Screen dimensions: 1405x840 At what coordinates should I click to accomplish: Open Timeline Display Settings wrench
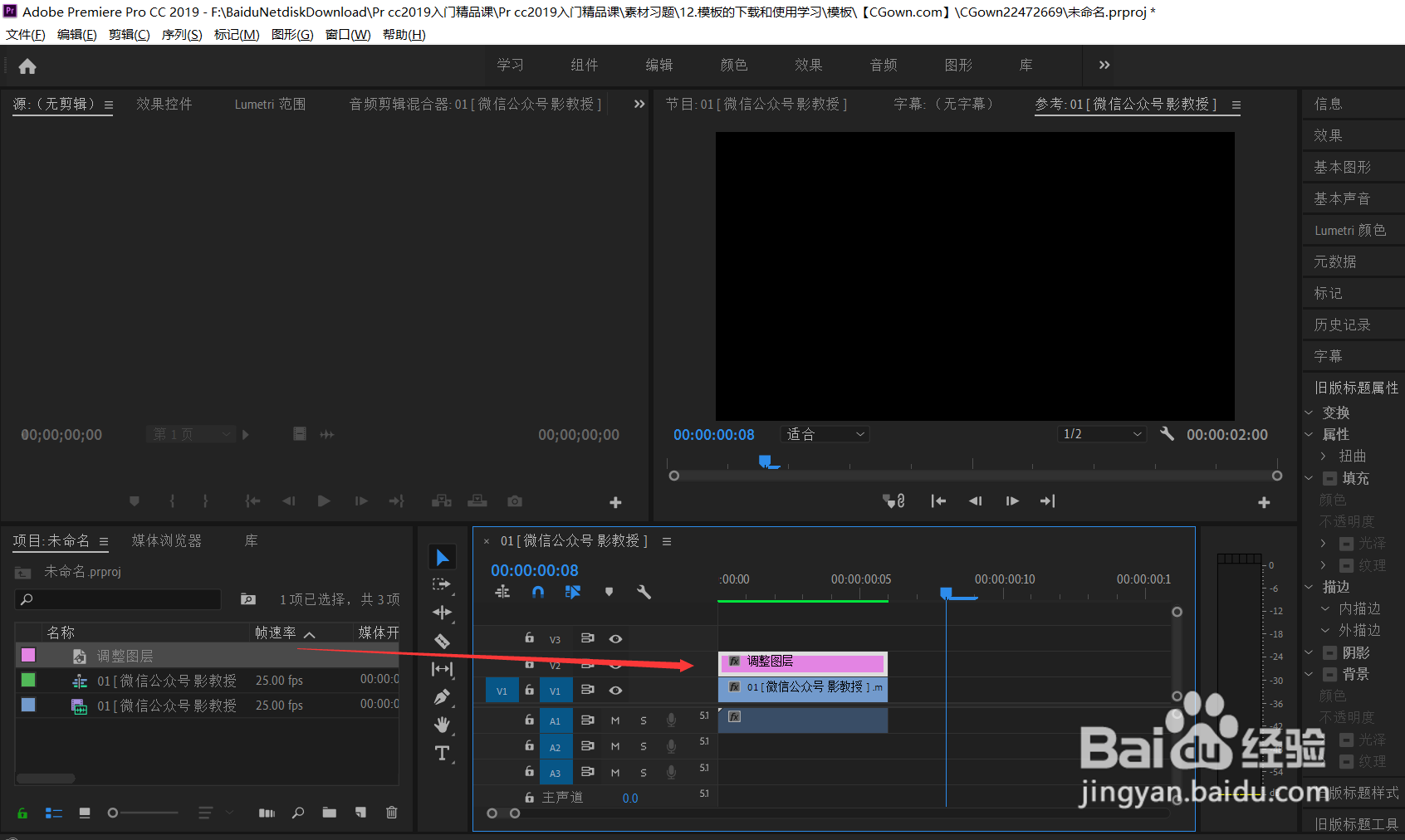[x=644, y=592]
